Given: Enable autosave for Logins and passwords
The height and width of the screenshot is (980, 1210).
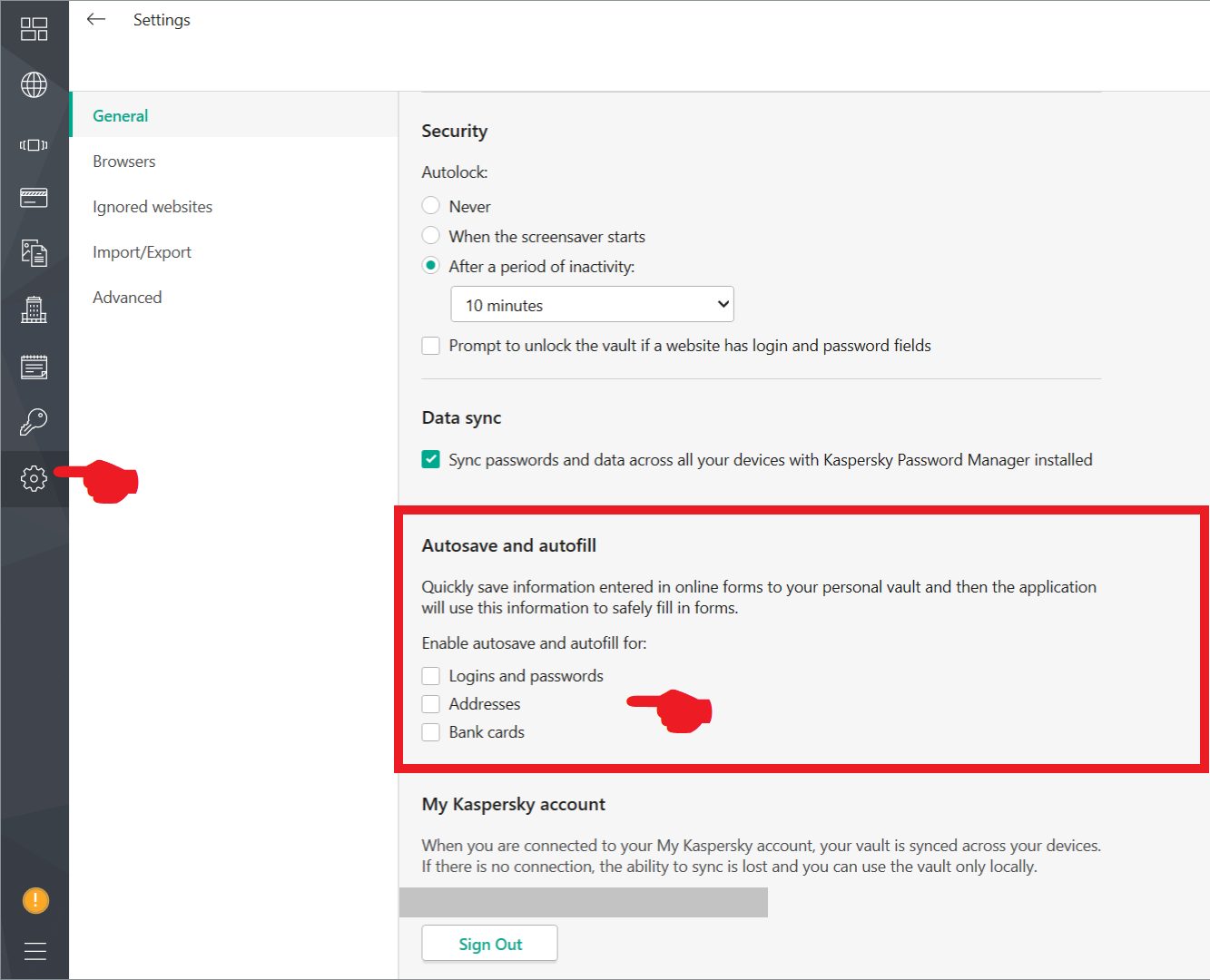Looking at the screenshot, I should tap(431, 676).
